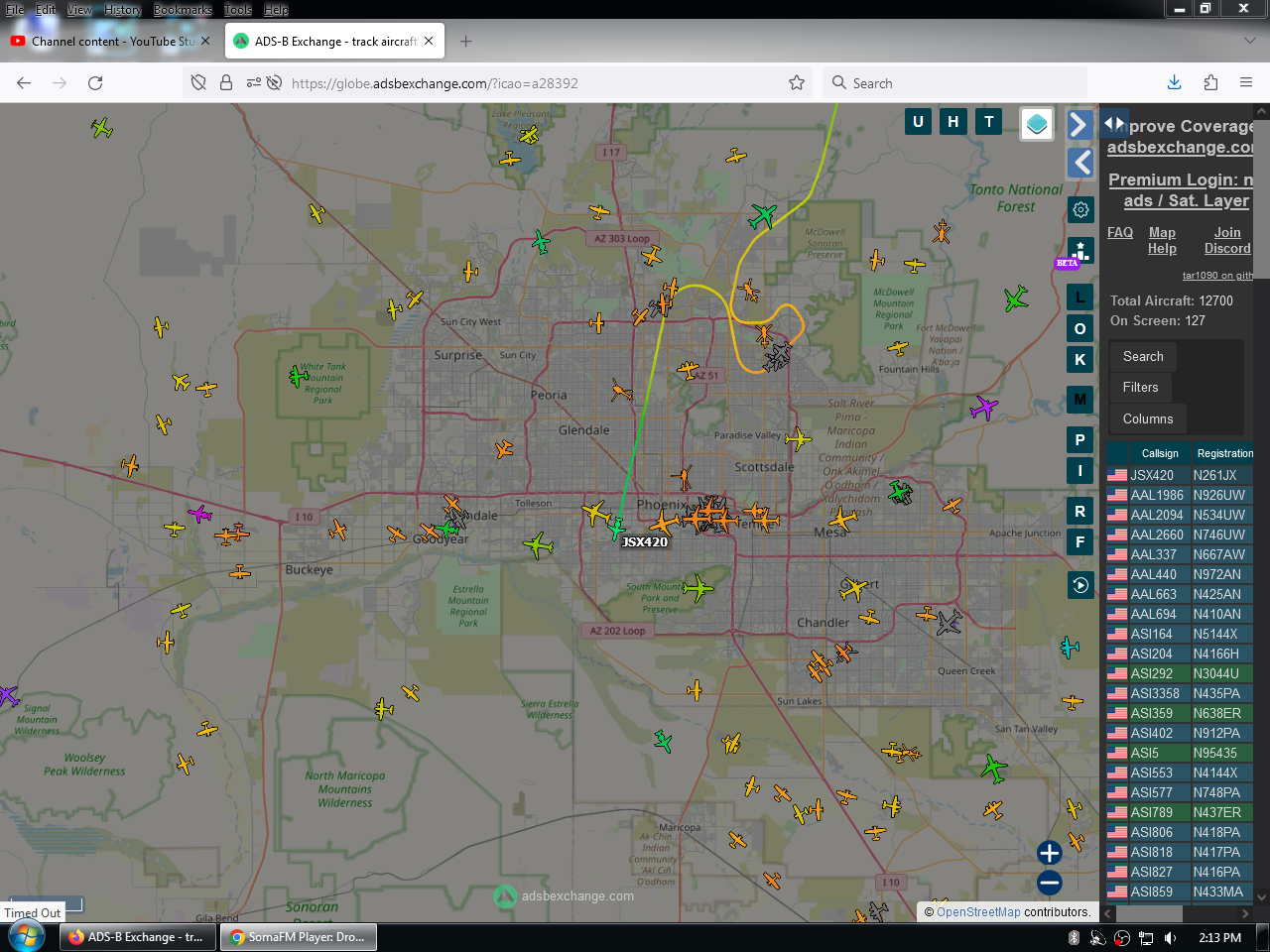Viewport: 1270px width, 952px height.
Task: Select the AAL1986 row in aircraft table
Action: point(1180,495)
